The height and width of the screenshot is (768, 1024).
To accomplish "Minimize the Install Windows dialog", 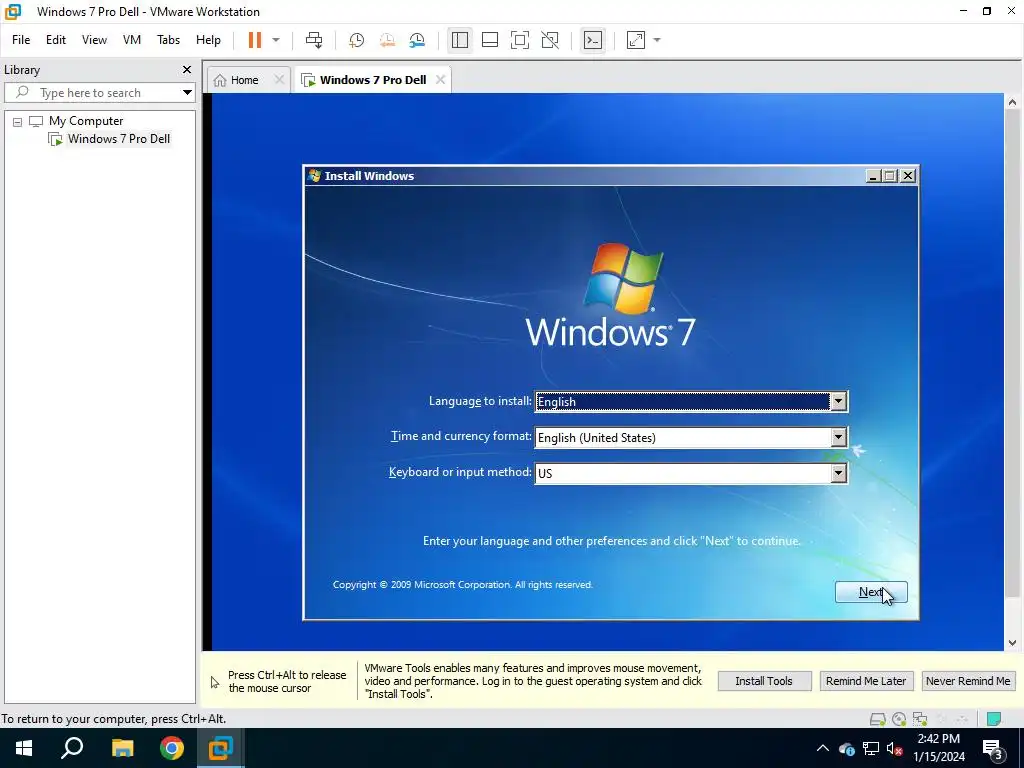I will click(x=873, y=176).
